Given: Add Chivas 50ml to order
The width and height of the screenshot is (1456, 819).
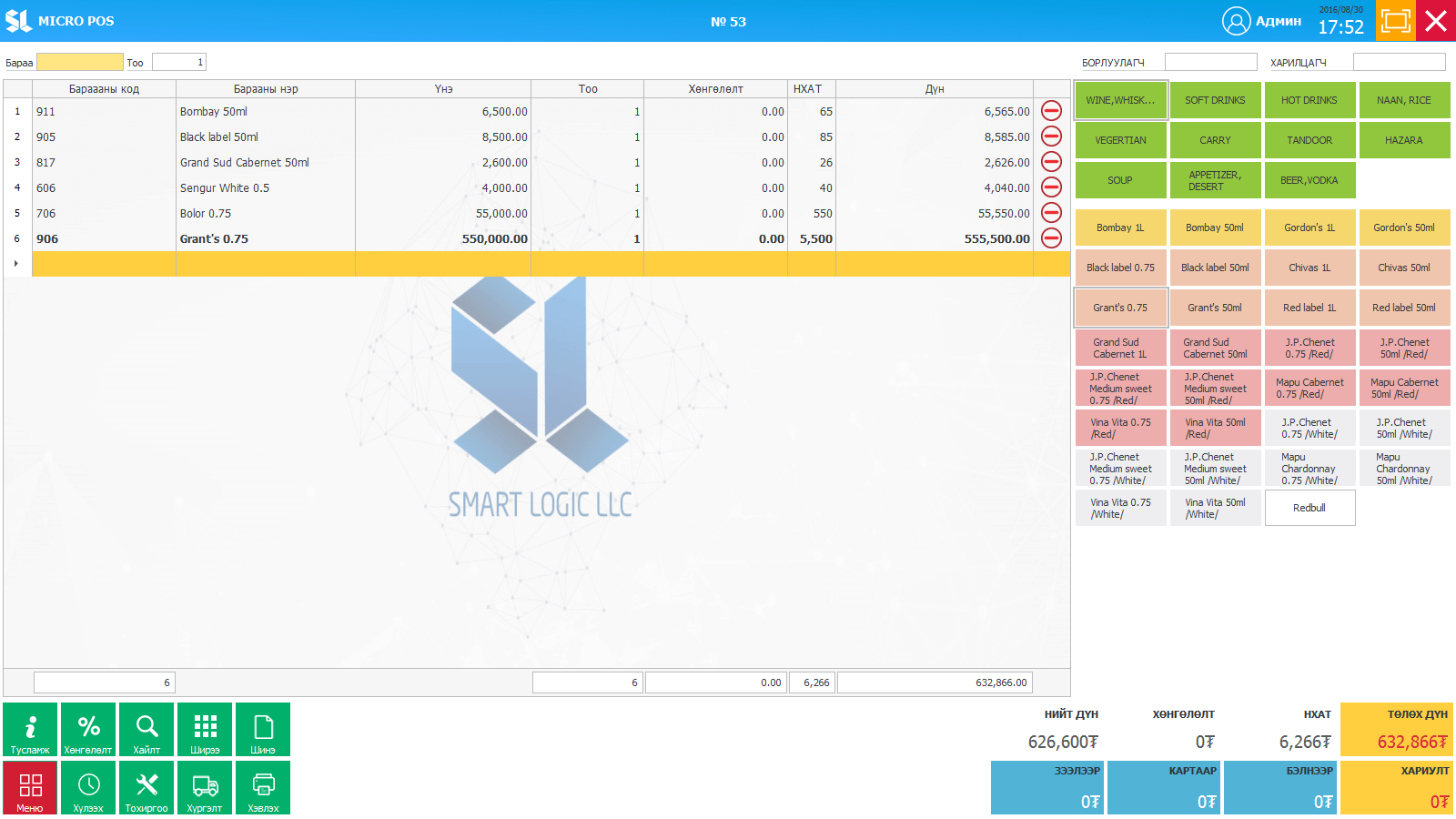Looking at the screenshot, I should click(1404, 268).
